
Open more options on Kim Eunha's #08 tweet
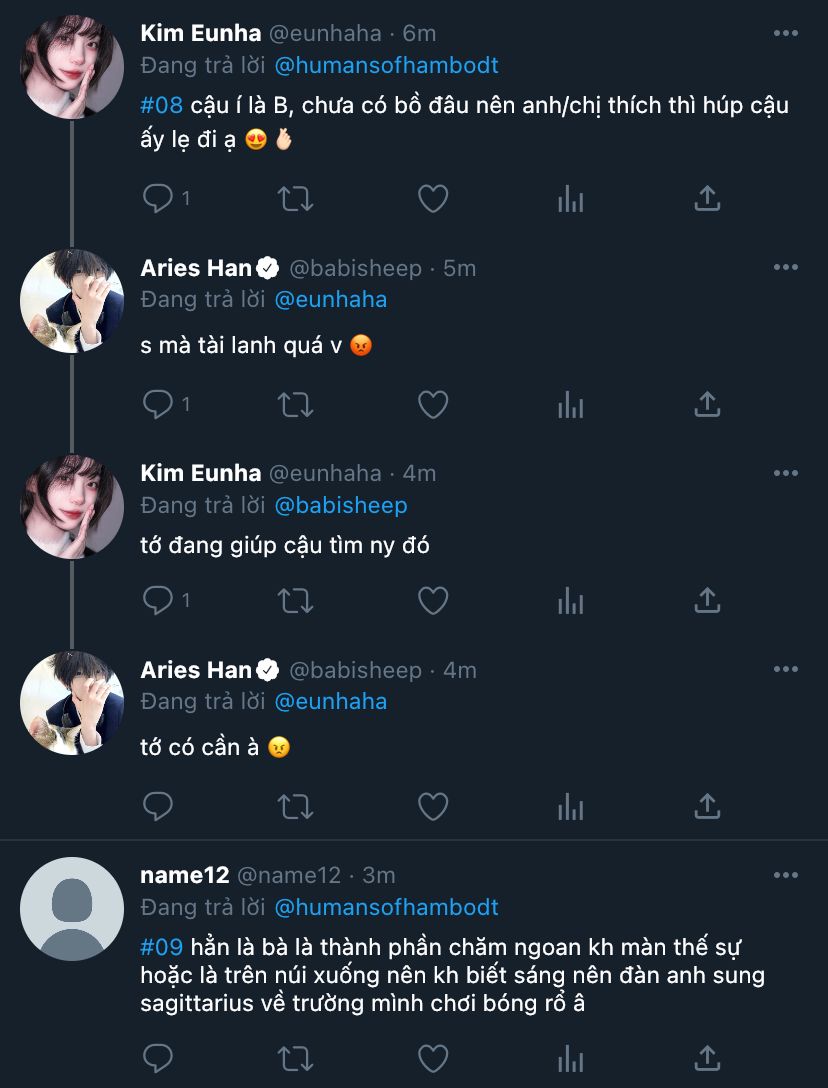tap(786, 33)
